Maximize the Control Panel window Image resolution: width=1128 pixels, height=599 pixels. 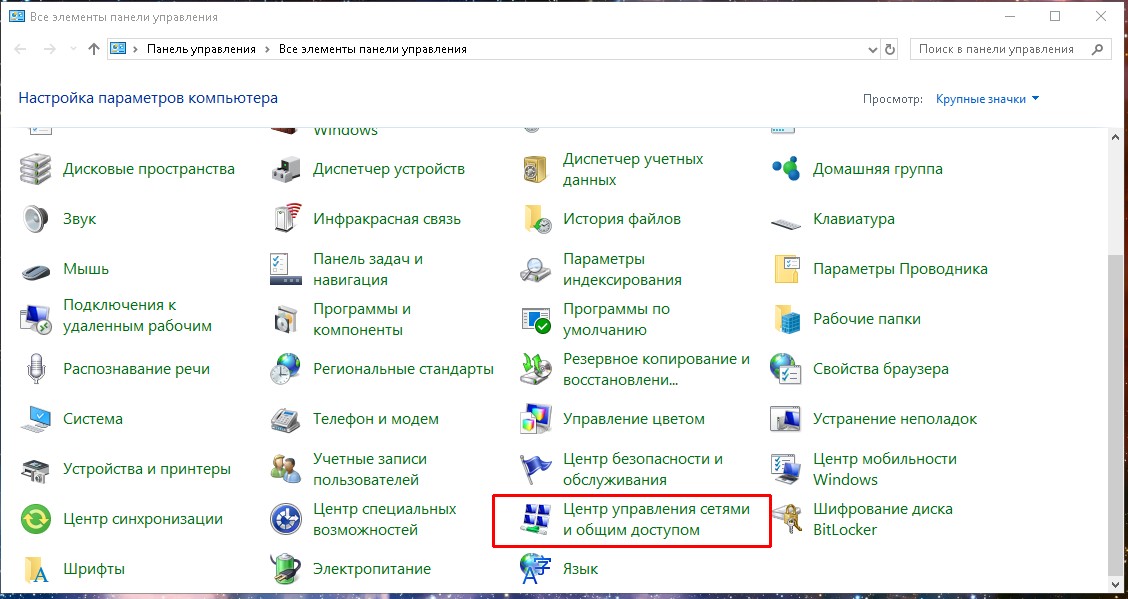[x=1055, y=17]
